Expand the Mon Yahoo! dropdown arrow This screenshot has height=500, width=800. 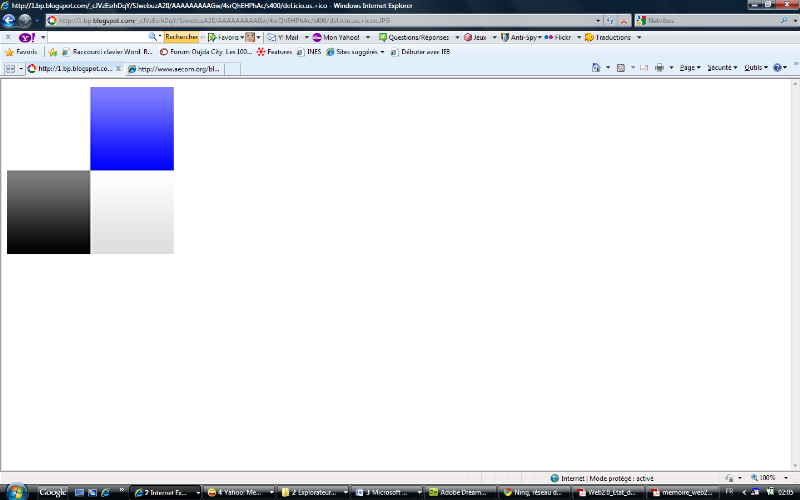367,37
